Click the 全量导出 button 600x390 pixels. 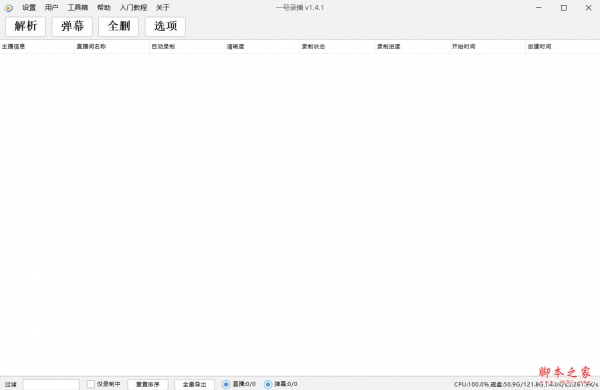click(194, 384)
